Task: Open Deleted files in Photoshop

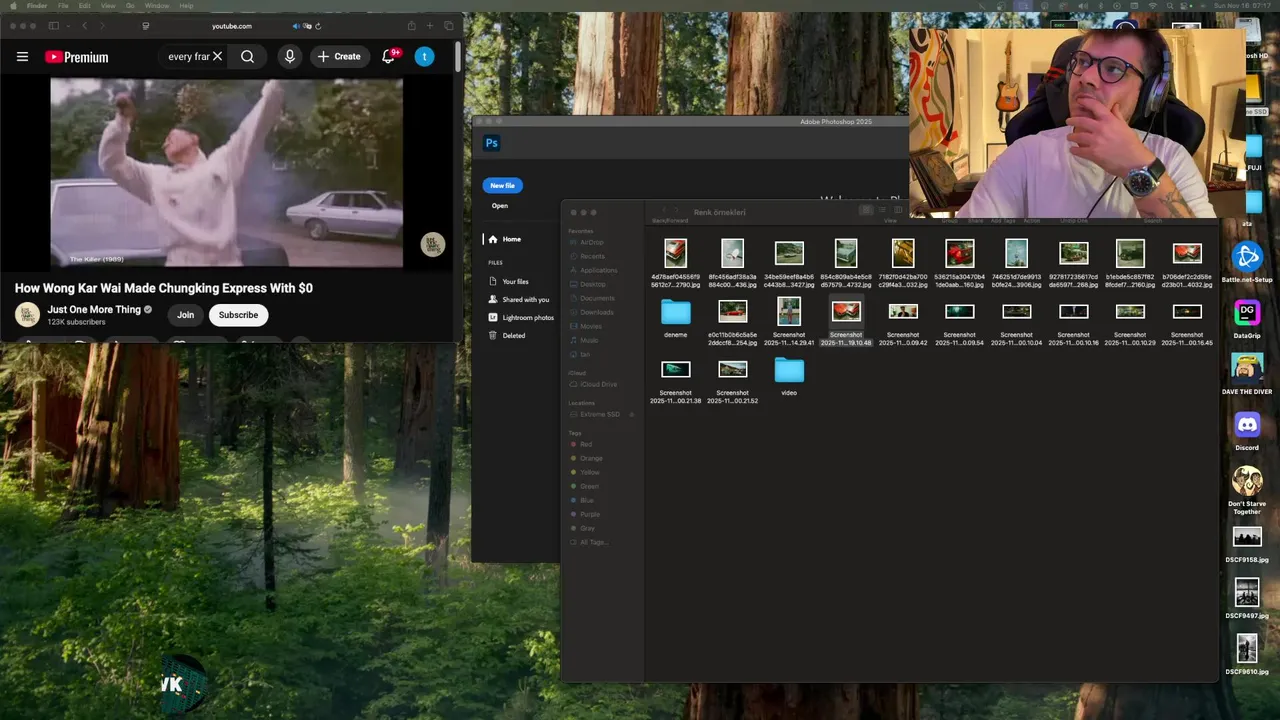Action: click(507, 336)
